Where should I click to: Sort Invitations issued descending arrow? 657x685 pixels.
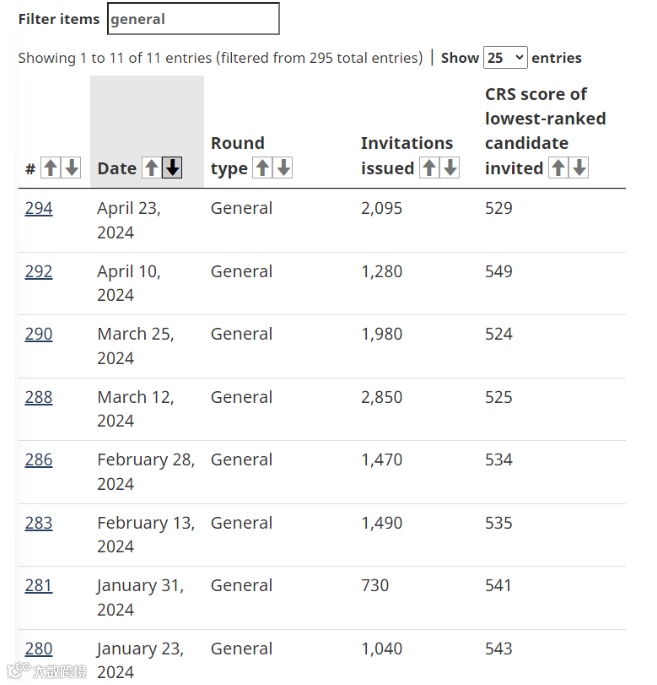click(450, 168)
